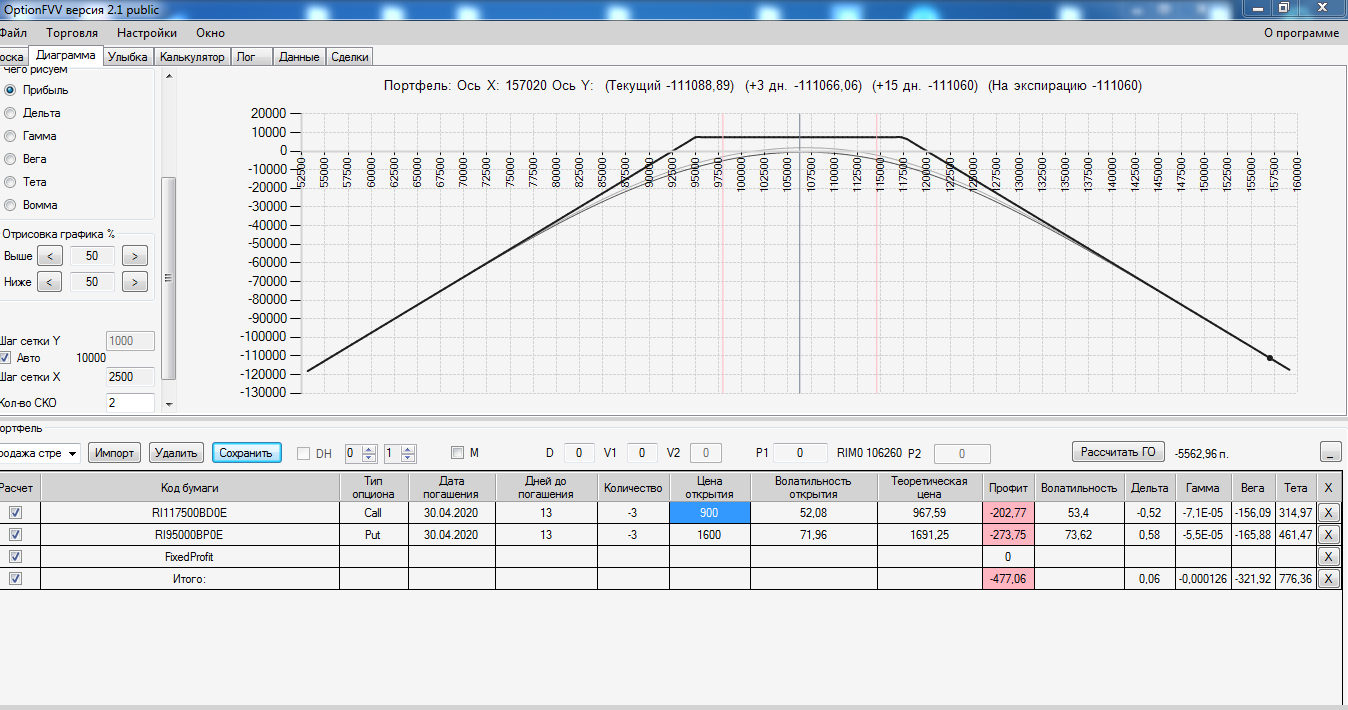The height and width of the screenshot is (710, 1348).
Task: Decrease the Ниже chart percent with left arrow
Action: [49, 282]
